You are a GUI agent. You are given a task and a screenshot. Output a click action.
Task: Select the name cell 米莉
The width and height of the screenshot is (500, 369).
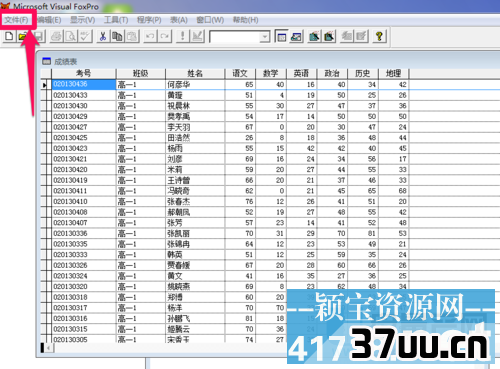click(x=195, y=170)
